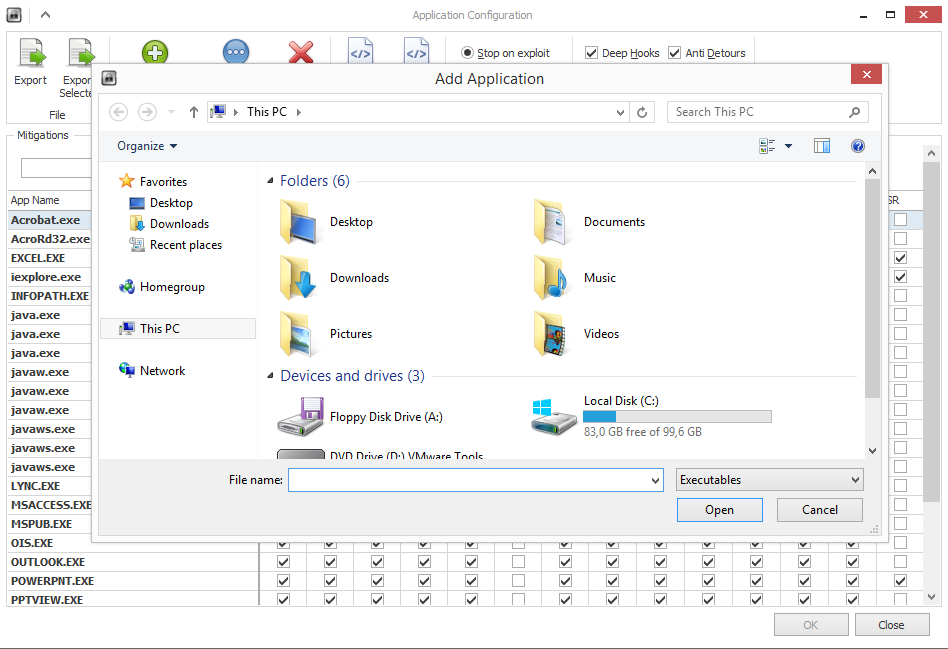
Task: Select Homegroup in the navigation pane
Action: (x=161, y=287)
